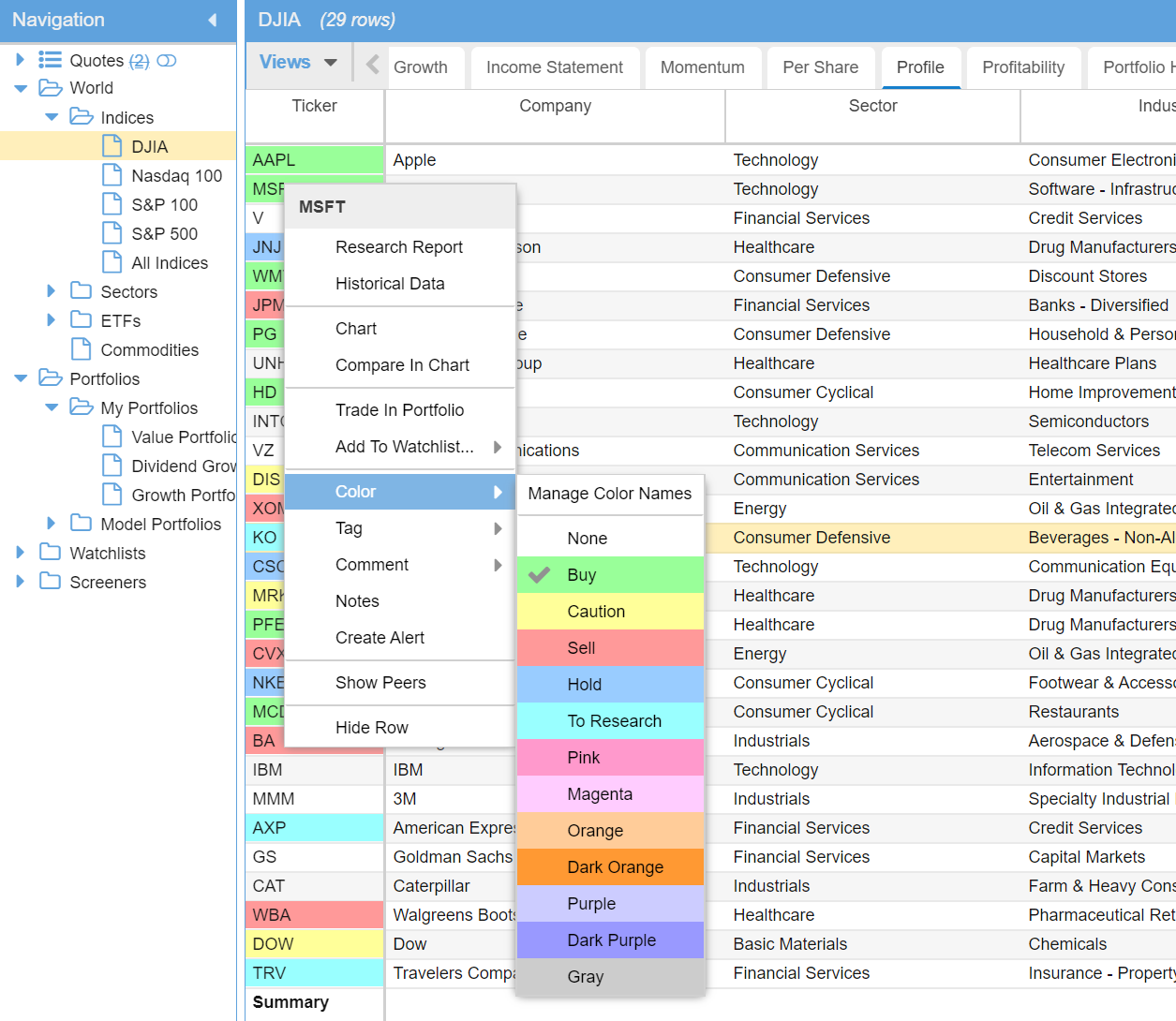
Task: Click the DJIA document icon
Action: pos(112,146)
